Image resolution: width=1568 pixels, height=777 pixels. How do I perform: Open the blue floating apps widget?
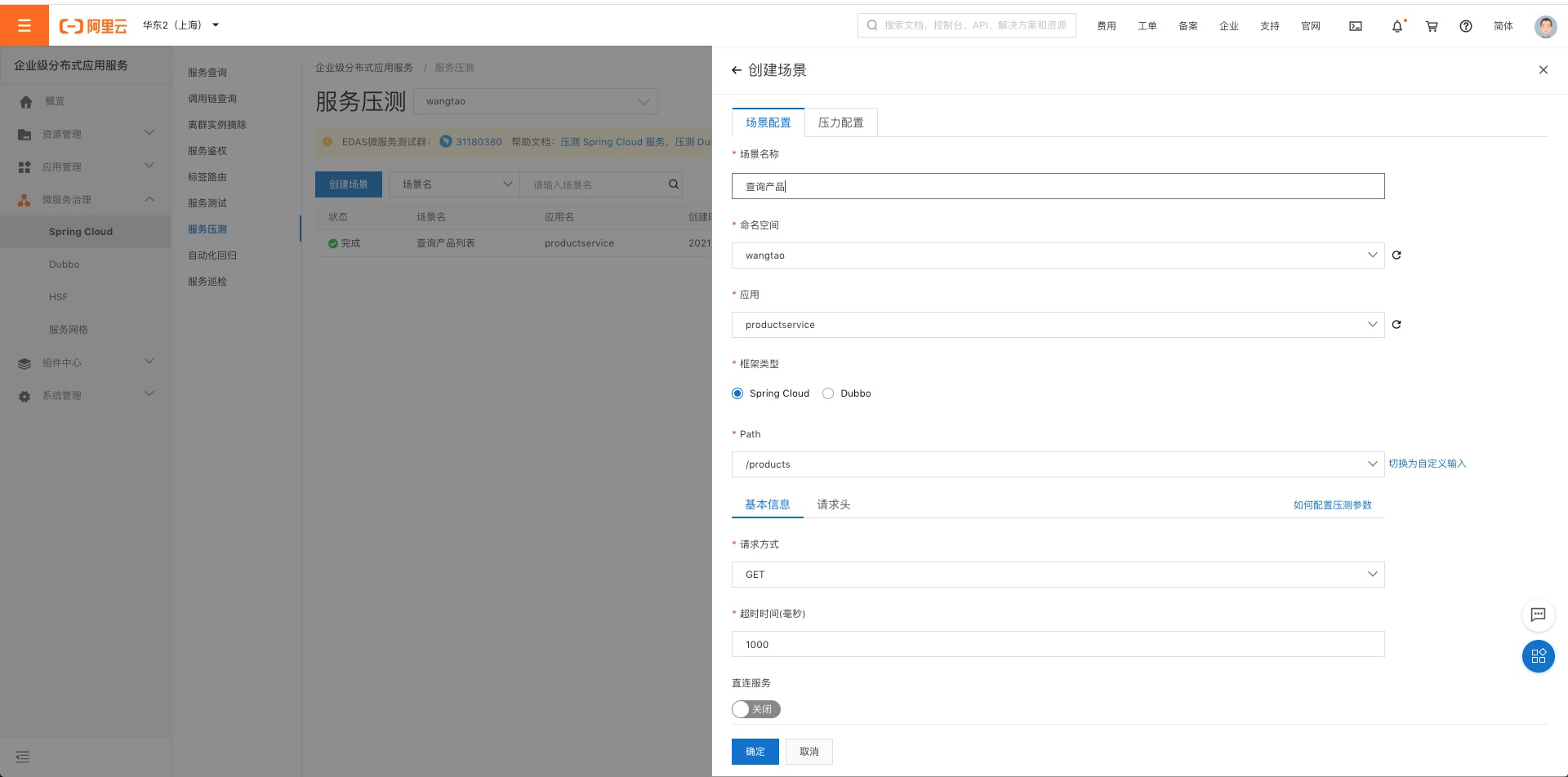[1539, 656]
